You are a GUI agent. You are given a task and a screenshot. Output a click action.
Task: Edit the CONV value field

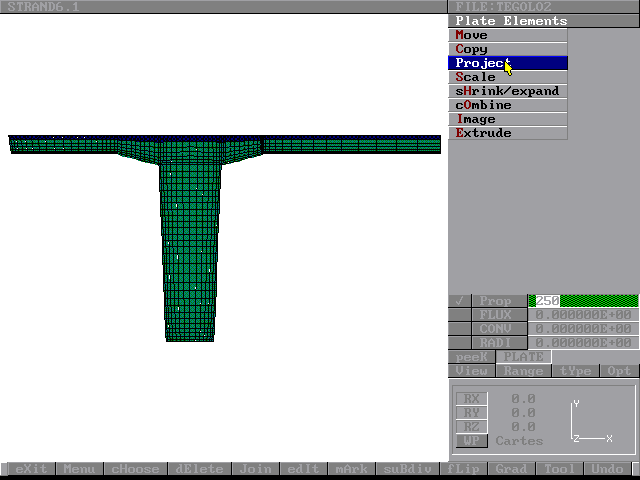click(x=583, y=329)
